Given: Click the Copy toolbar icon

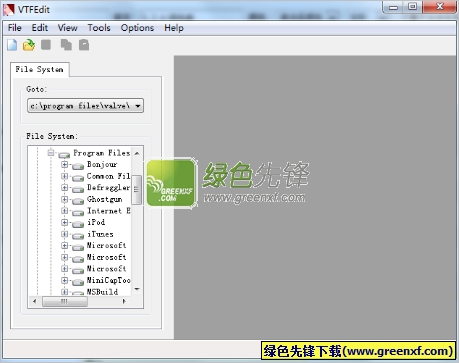Looking at the screenshot, I should [x=66, y=45].
